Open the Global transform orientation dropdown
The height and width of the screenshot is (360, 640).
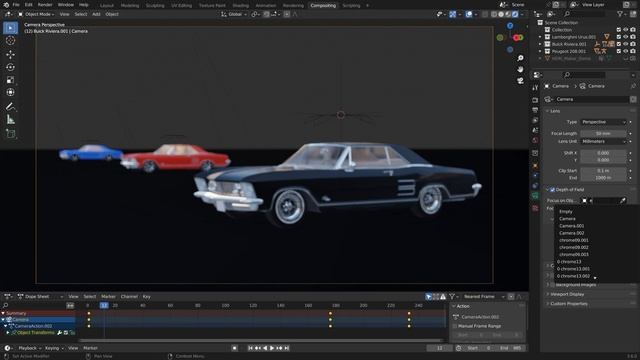pyautogui.click(x=234, y=14)
